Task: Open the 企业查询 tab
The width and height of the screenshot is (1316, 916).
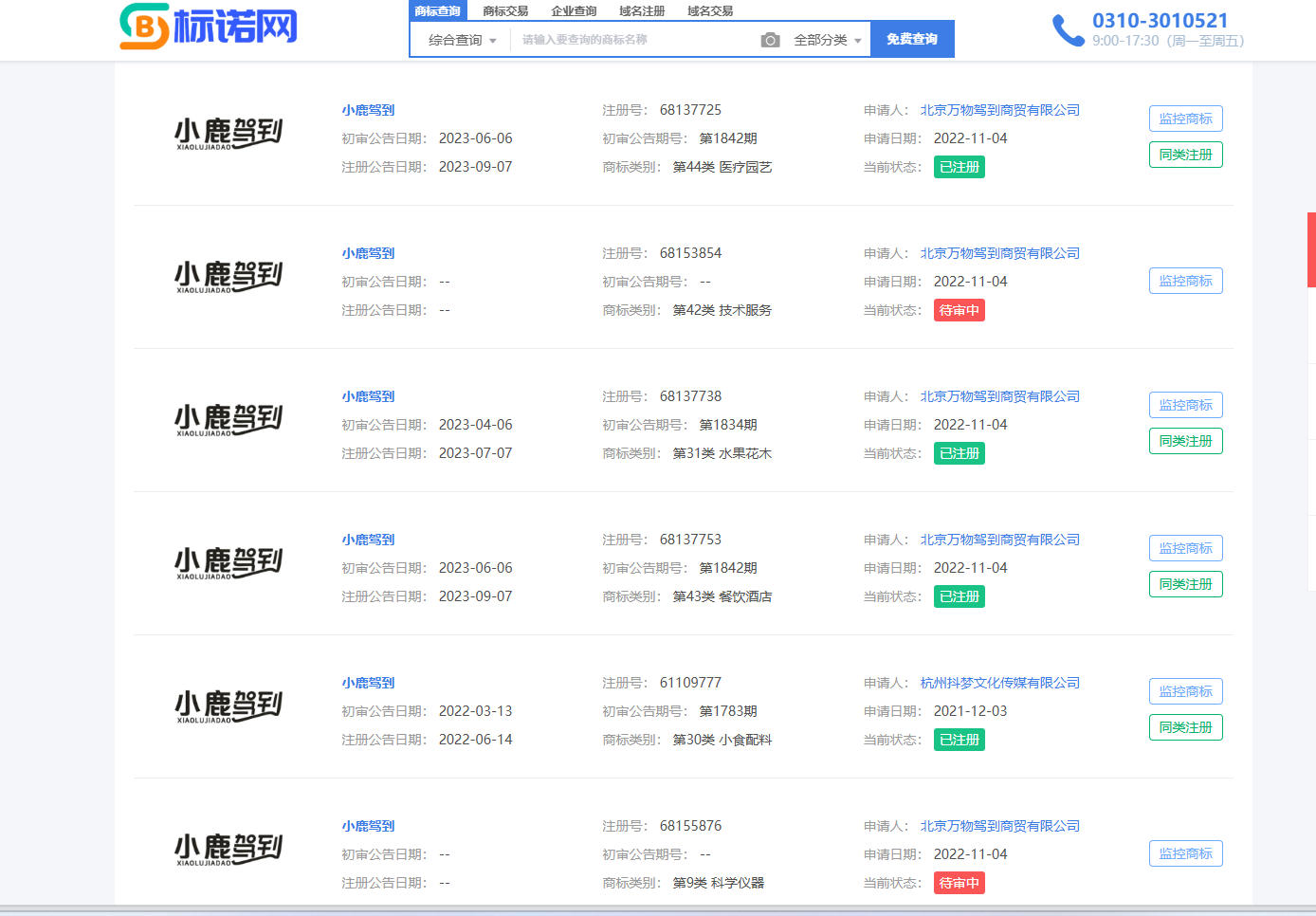Action: click(574, 11)
